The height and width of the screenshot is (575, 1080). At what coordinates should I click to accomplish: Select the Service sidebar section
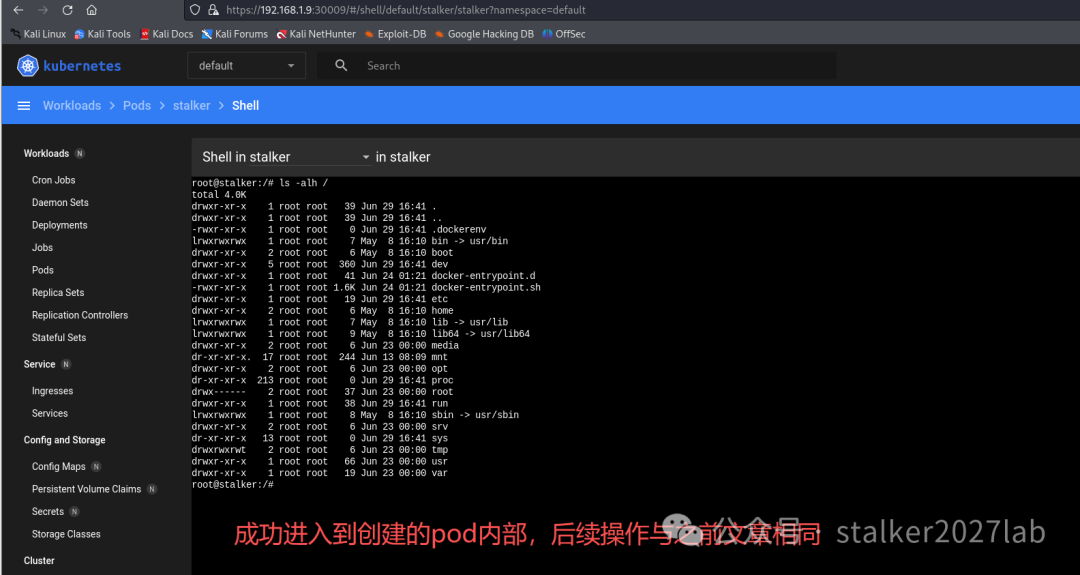point(39,364)
